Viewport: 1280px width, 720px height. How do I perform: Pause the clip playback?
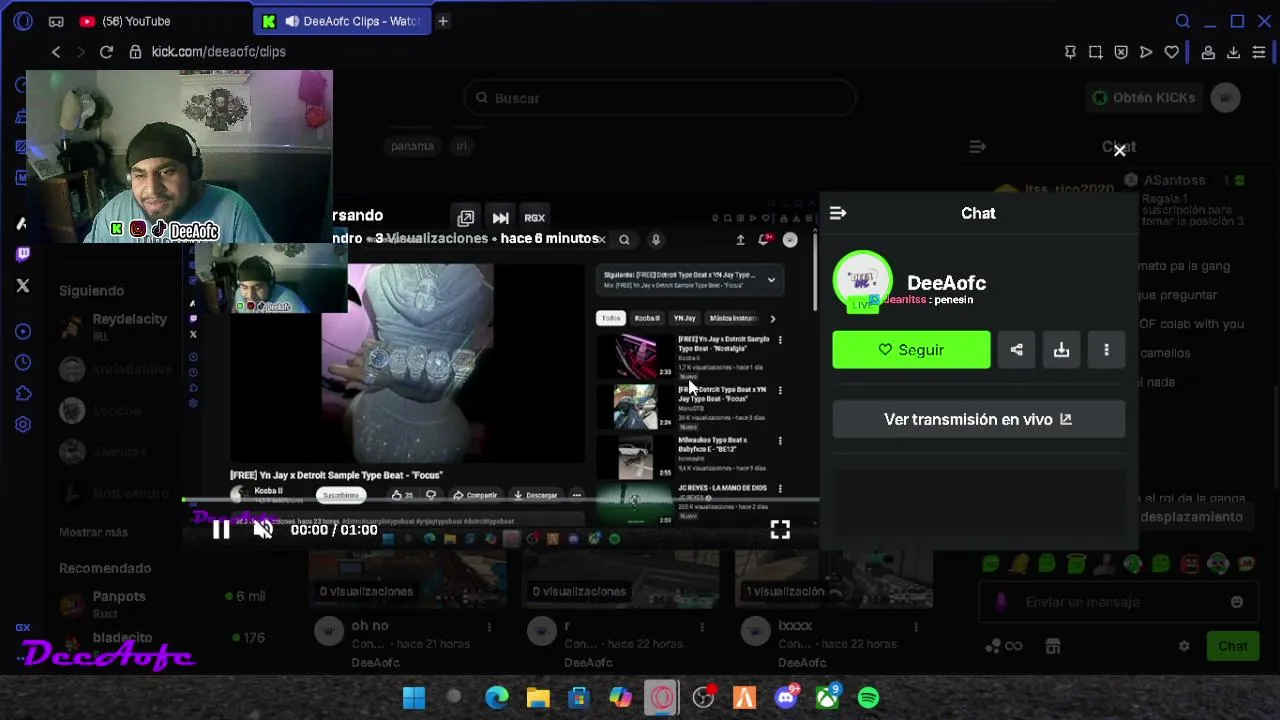(x=221, y=530)
